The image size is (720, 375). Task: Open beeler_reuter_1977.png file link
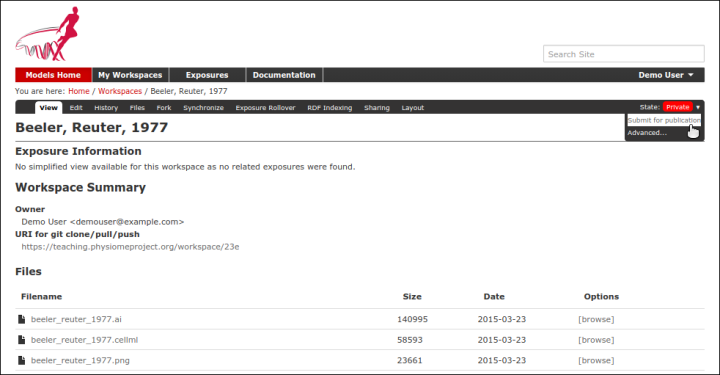(80, 361)
